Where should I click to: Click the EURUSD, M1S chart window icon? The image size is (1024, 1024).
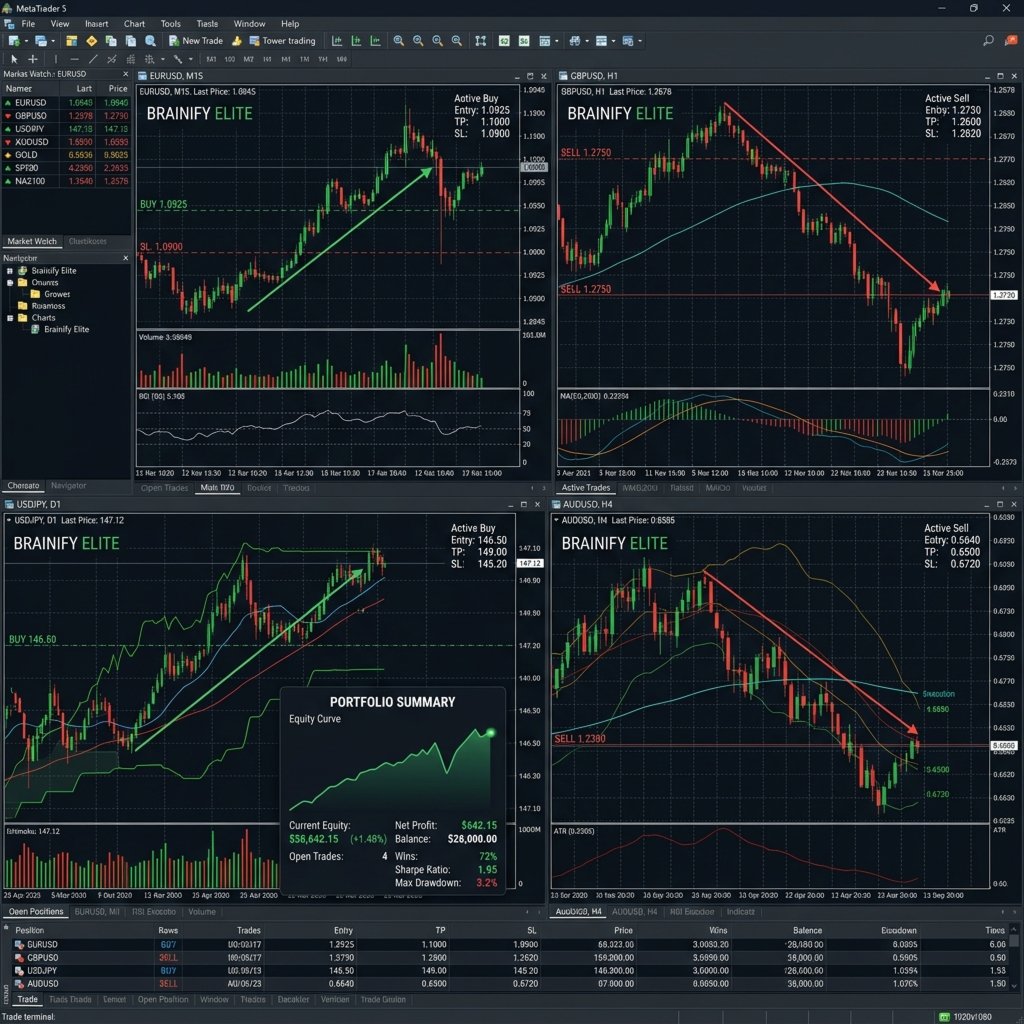coord(142,76)
